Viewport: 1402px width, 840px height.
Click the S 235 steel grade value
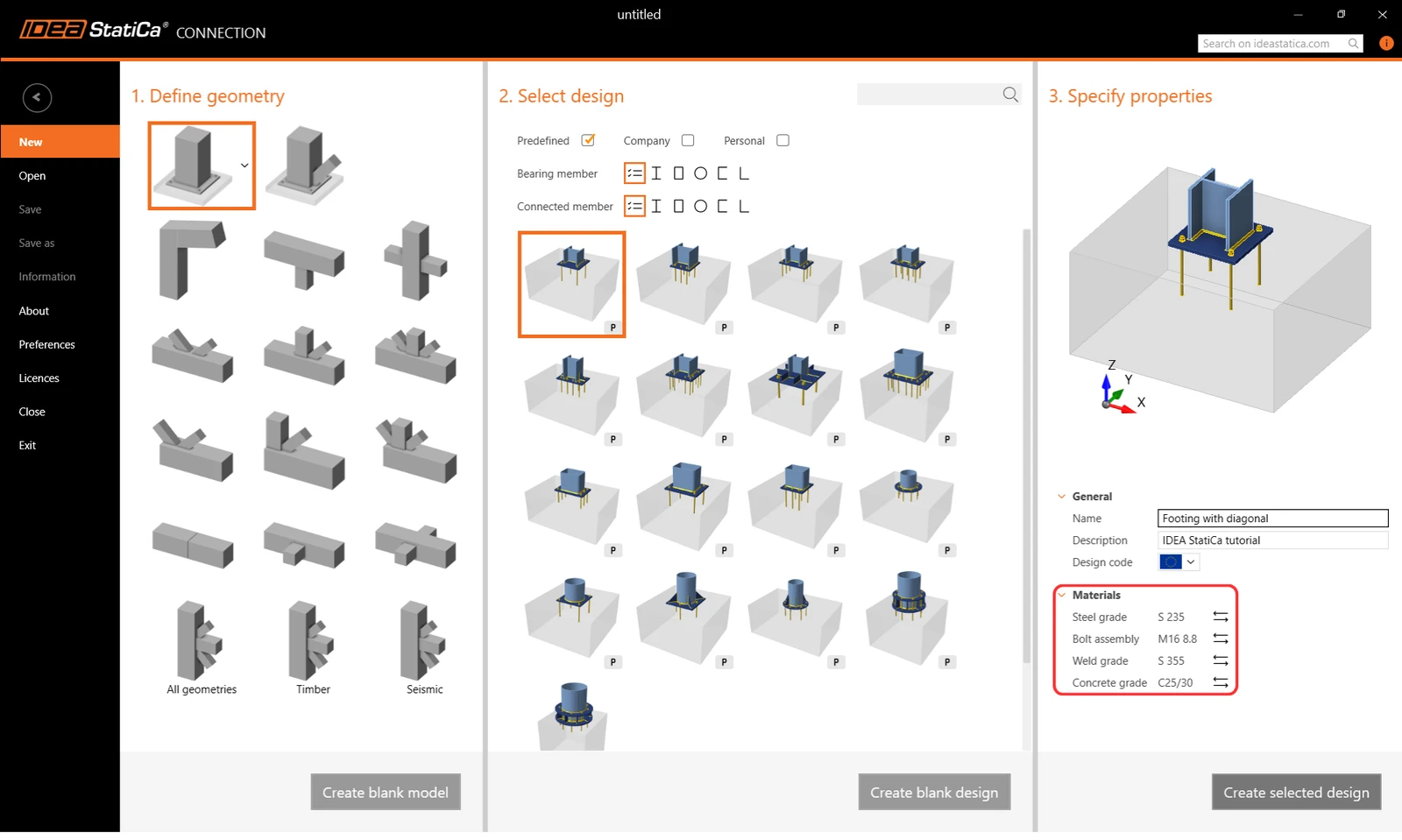[1171, 617]
